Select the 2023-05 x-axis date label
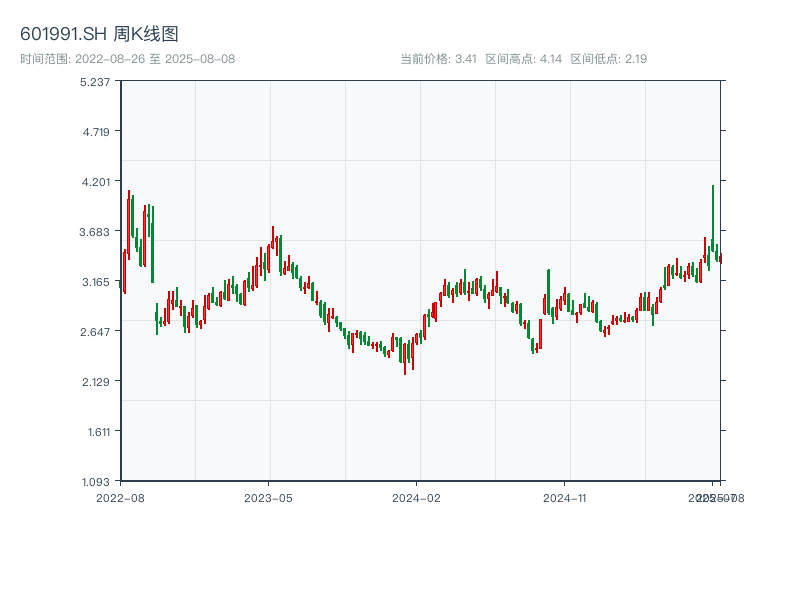The image size is (800, 600). (x=268, y=497)
